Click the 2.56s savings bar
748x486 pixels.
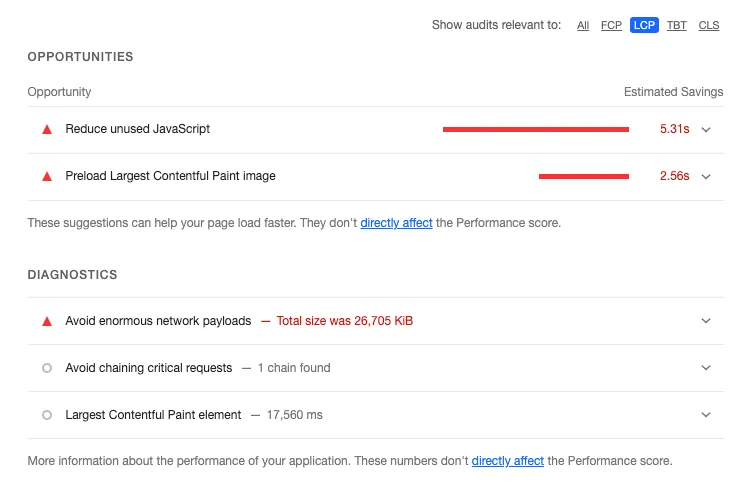583,176
